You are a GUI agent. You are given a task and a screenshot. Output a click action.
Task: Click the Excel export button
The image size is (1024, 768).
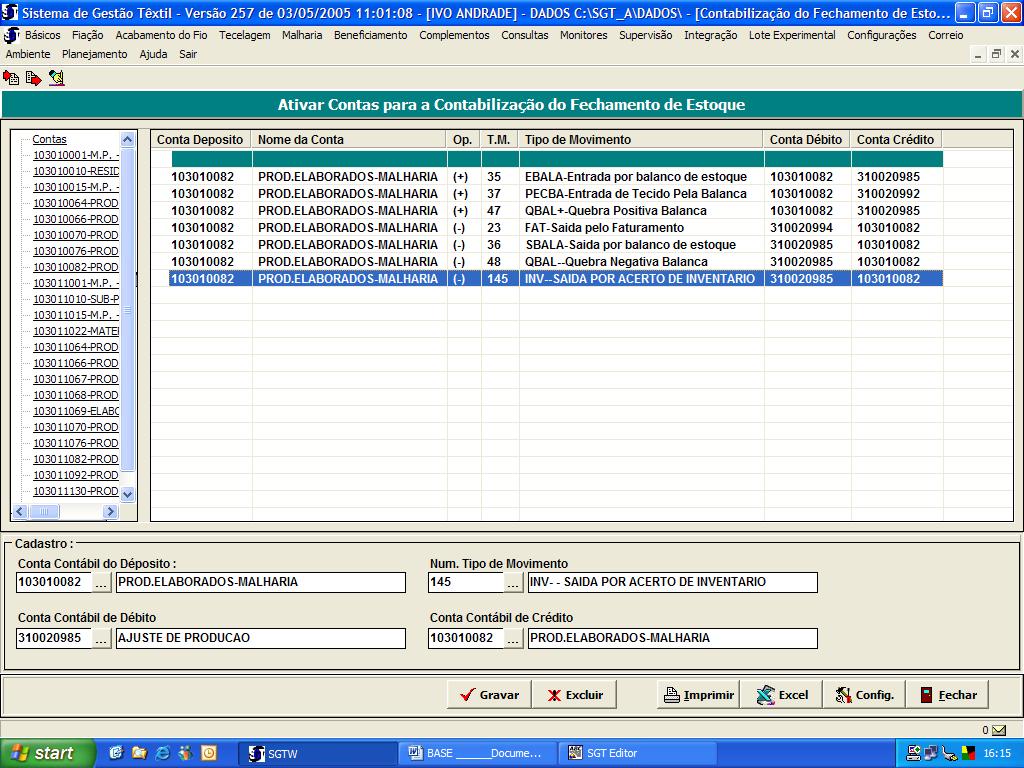point(782,695)
